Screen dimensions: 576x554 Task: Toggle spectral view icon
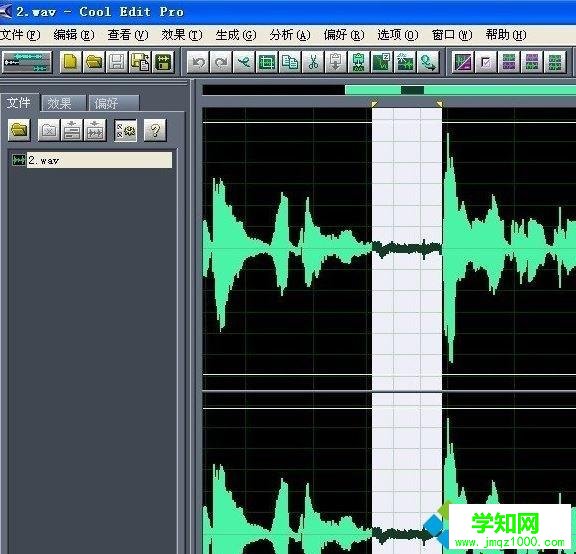463,62
